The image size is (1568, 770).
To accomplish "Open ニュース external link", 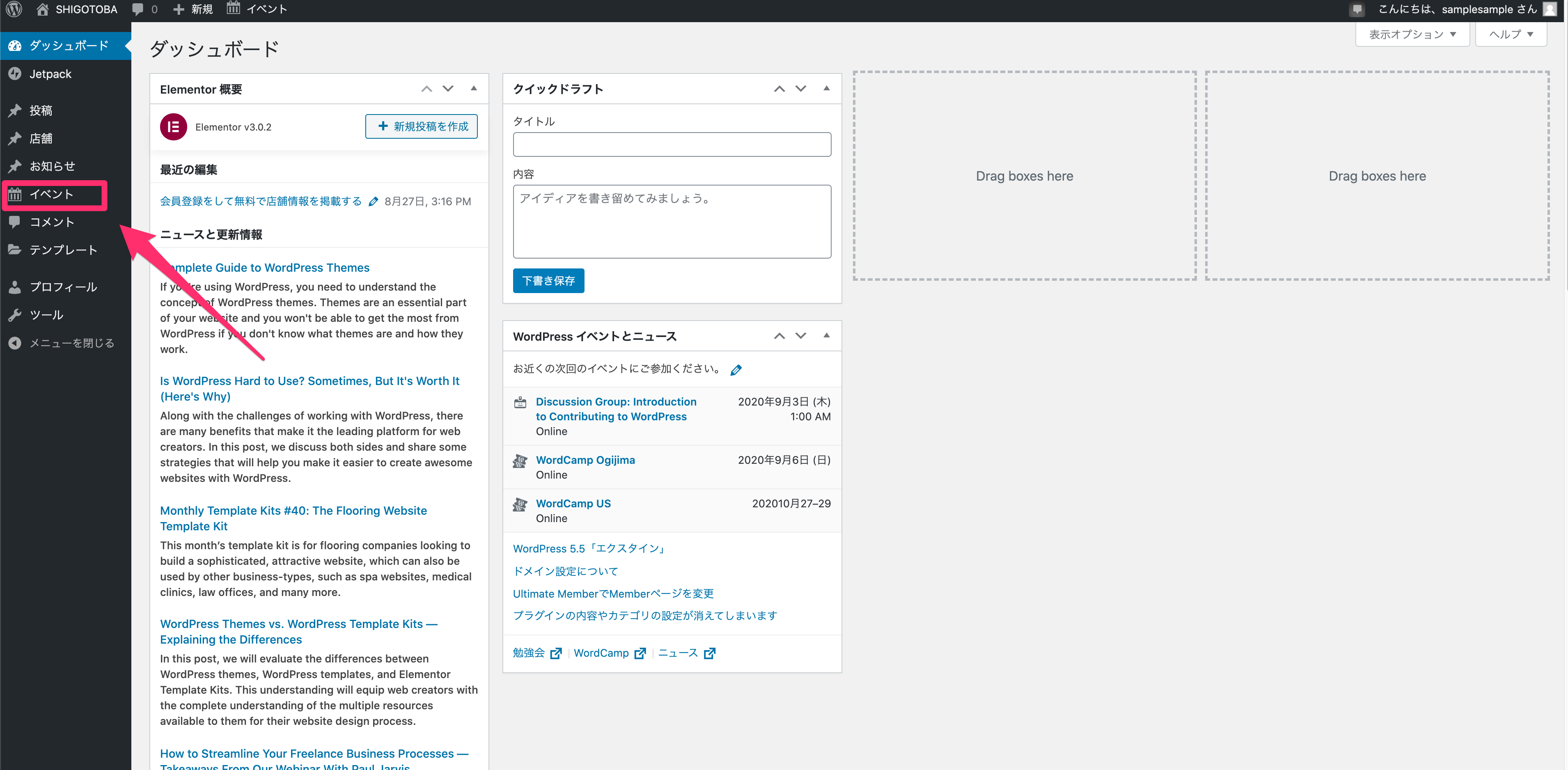I will click(x=687, y=653).
